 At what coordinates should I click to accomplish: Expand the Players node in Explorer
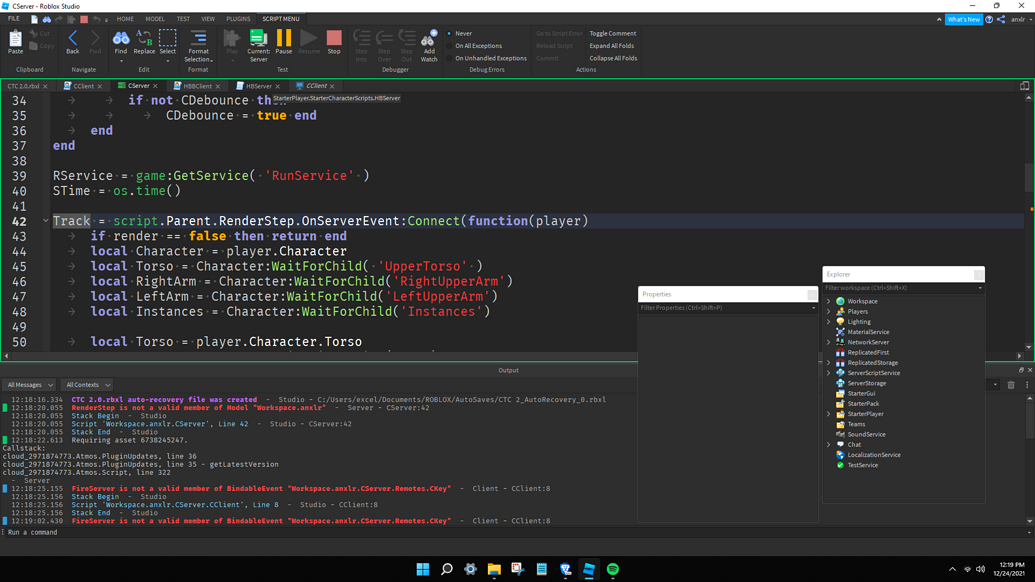(x=829, y=311)
